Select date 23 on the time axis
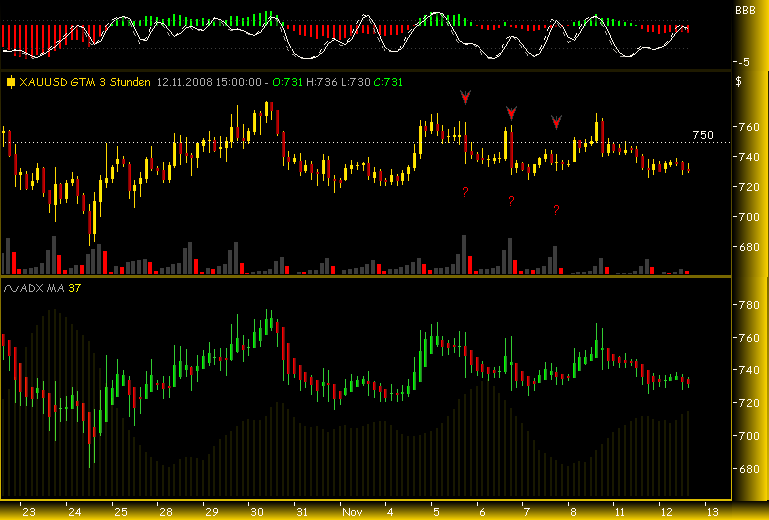The height and width of the screenshot is (520, 769). [x=29, y=512]
